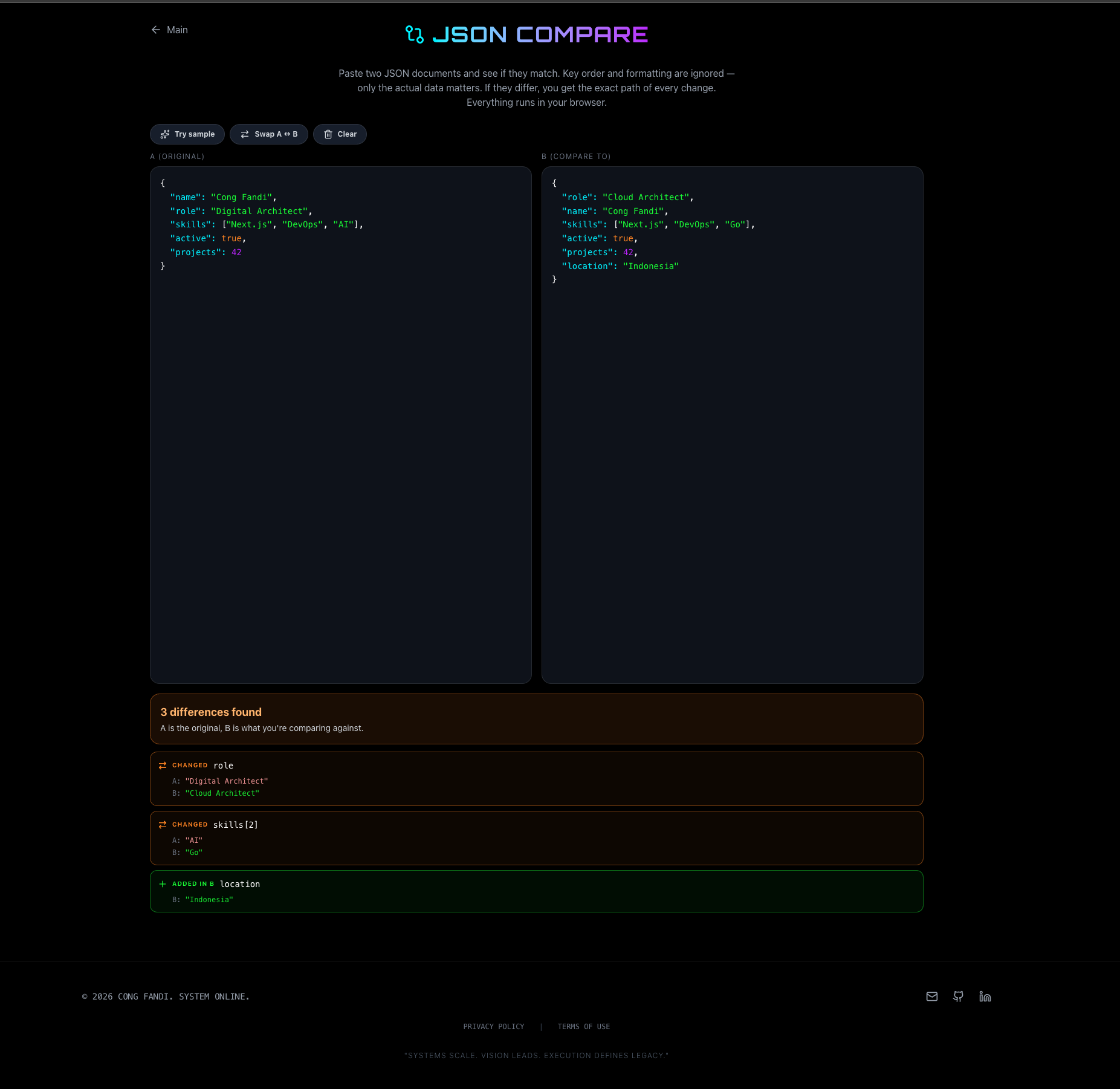Load sample data with Try sample button
The width and height of the screenshot is (1120, 1089).
(x=187, y=134)
